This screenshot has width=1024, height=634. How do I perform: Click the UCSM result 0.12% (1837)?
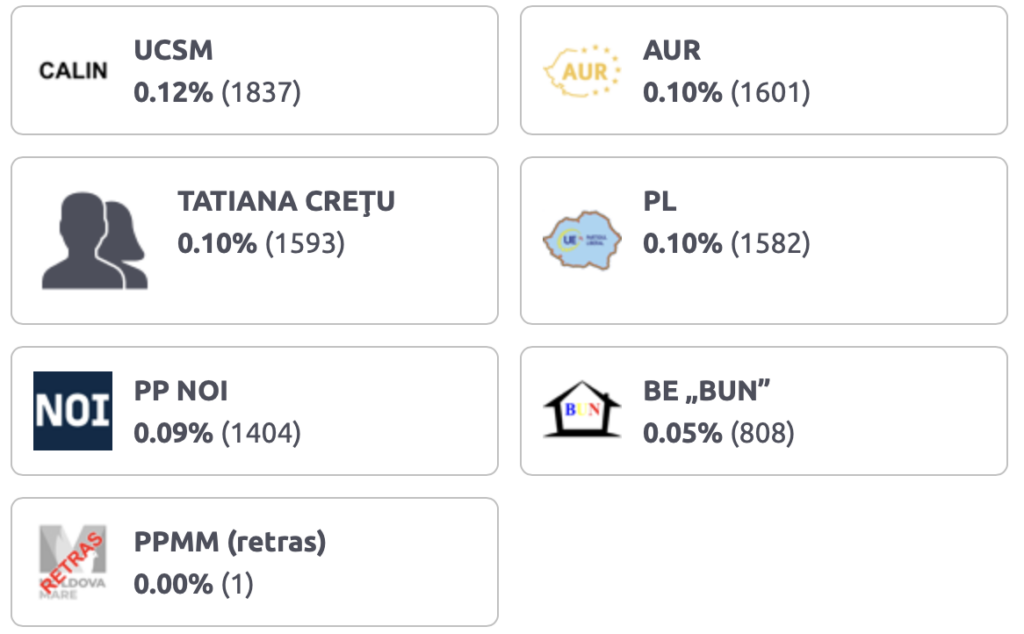(217, 93)
